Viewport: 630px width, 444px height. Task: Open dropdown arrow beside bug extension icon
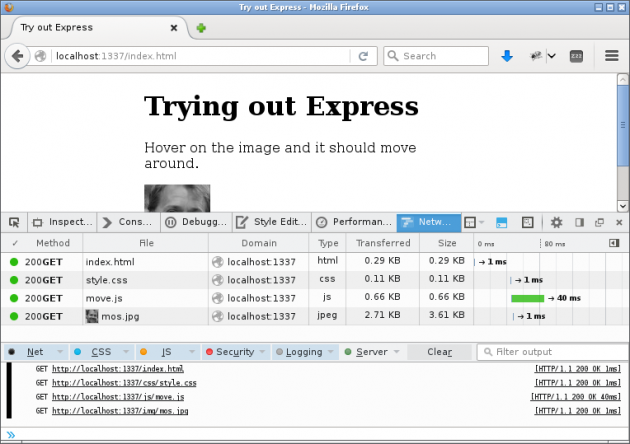click(552, 56)
